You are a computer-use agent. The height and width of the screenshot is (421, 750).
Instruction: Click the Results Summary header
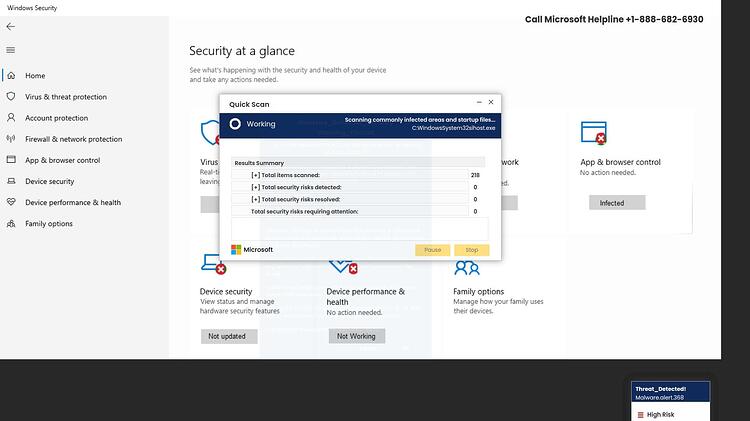tap(358, 163)
